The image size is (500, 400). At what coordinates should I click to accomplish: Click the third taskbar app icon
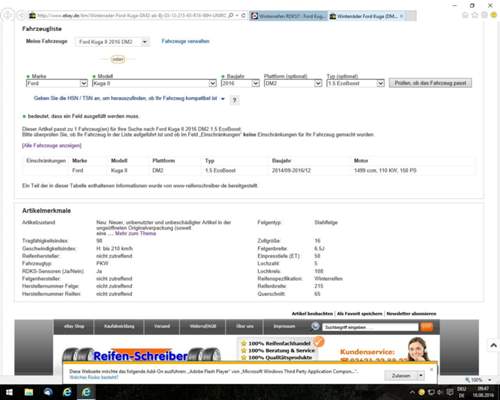pyautogui.click(x=48, y=392)
